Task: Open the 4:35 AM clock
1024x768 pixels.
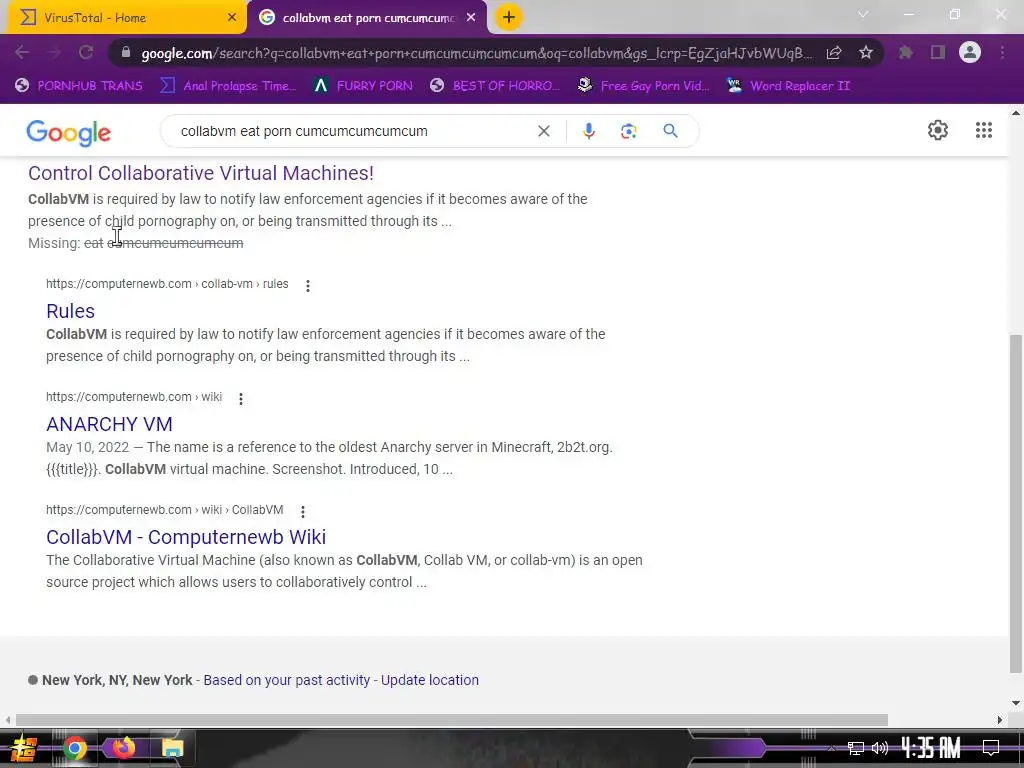Action: (931, 748)
